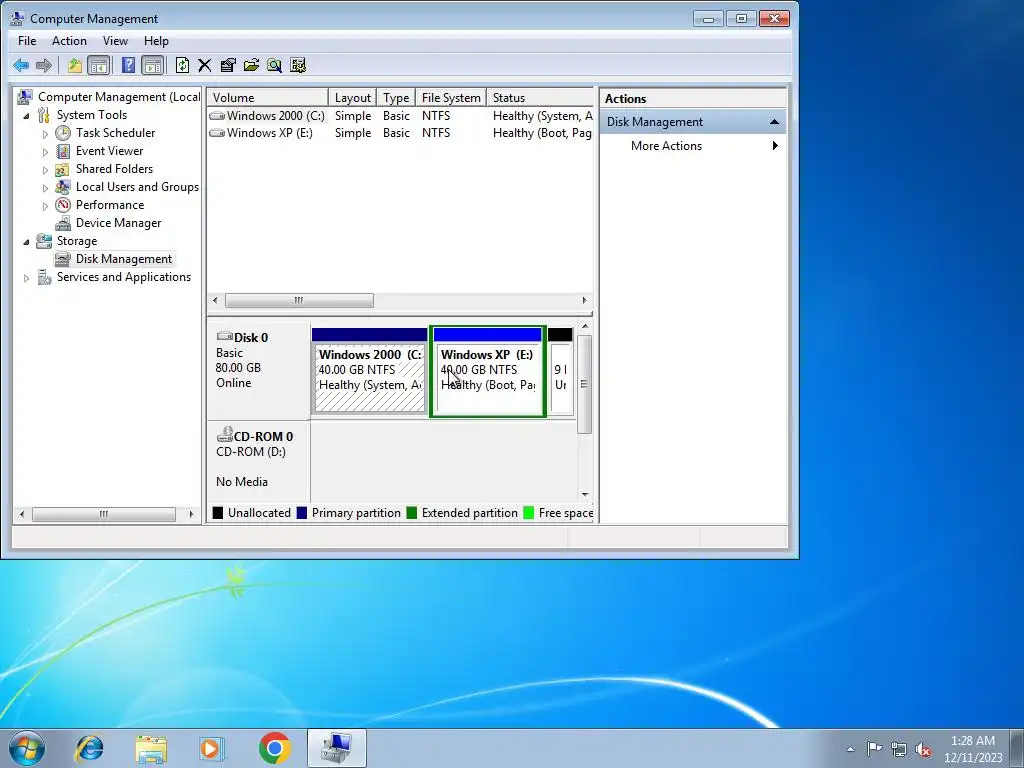Click the Windows 2000 (C:) partition block
This screenshot has height=768, width=1024.
click(x=370, y=371)
